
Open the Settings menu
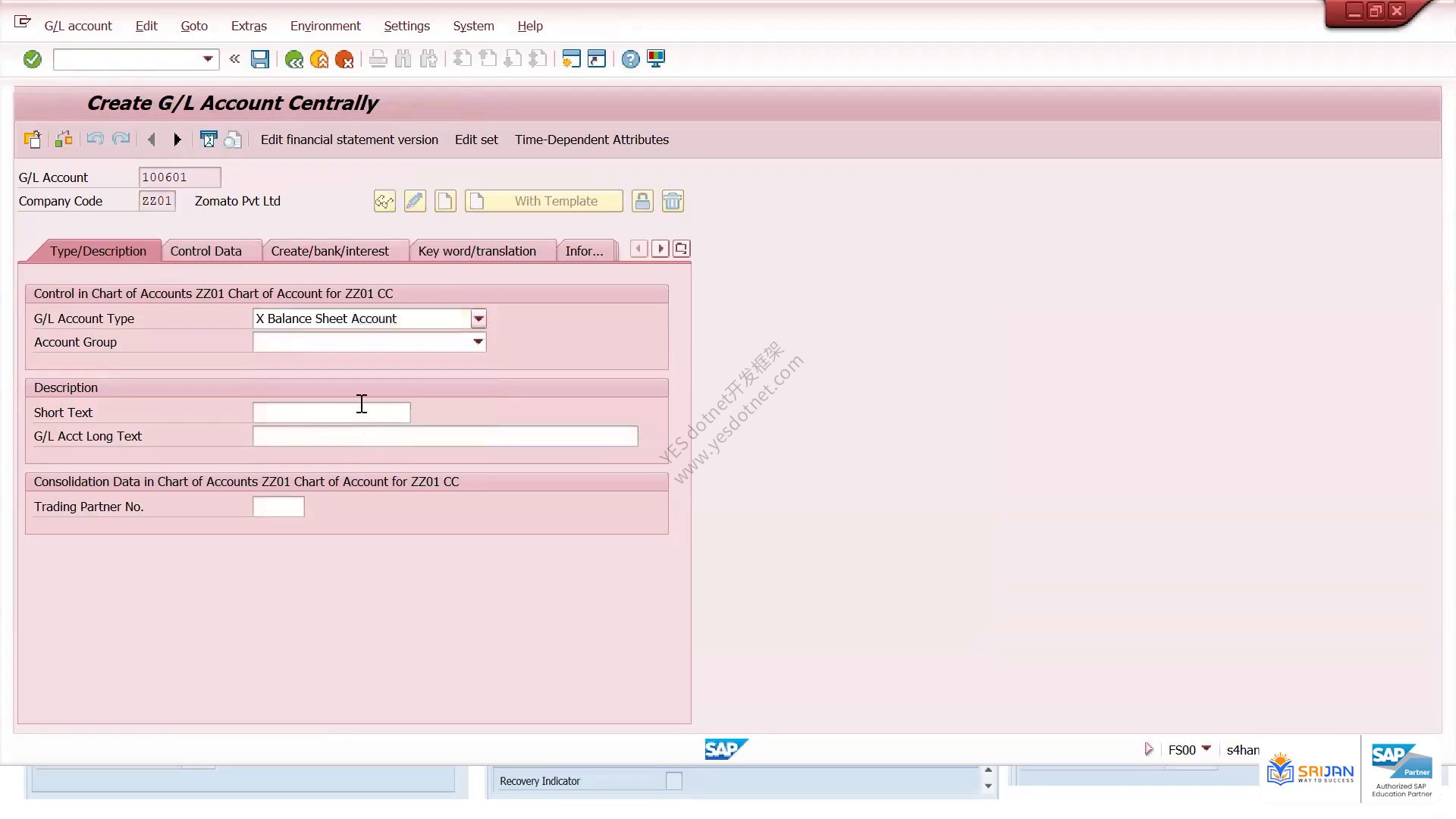(406, 26)
